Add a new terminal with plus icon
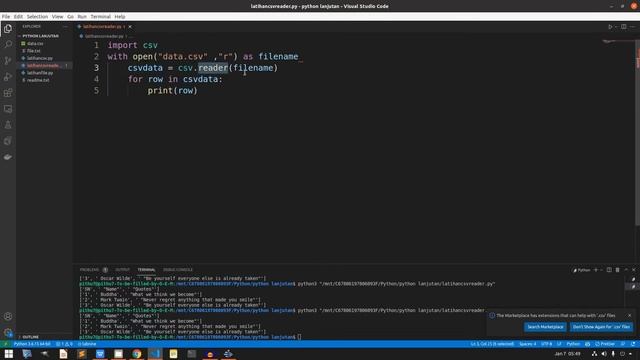The width and height of the screenshot is (640, 360). 596,270
